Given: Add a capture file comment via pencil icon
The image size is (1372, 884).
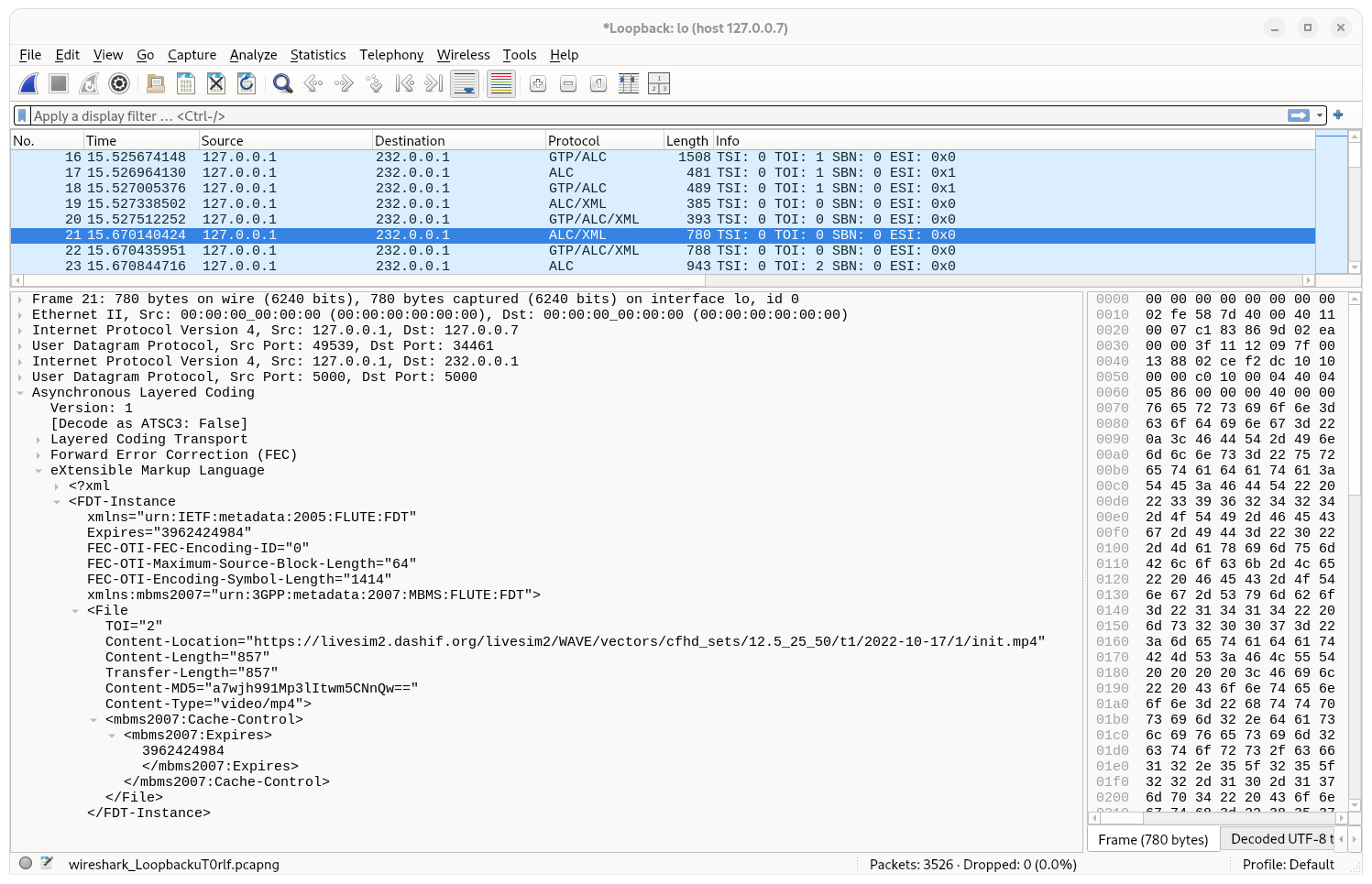Looking at the screenshot, I should point(48,862).
